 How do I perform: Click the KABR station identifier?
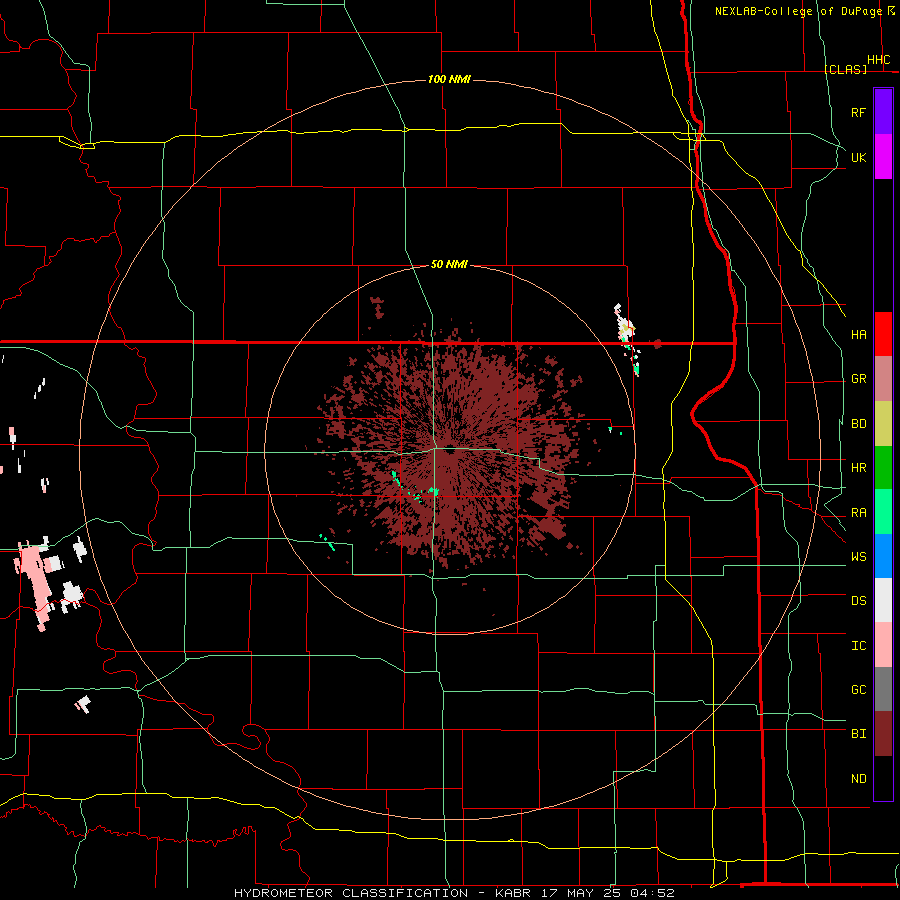pos(513,893)
